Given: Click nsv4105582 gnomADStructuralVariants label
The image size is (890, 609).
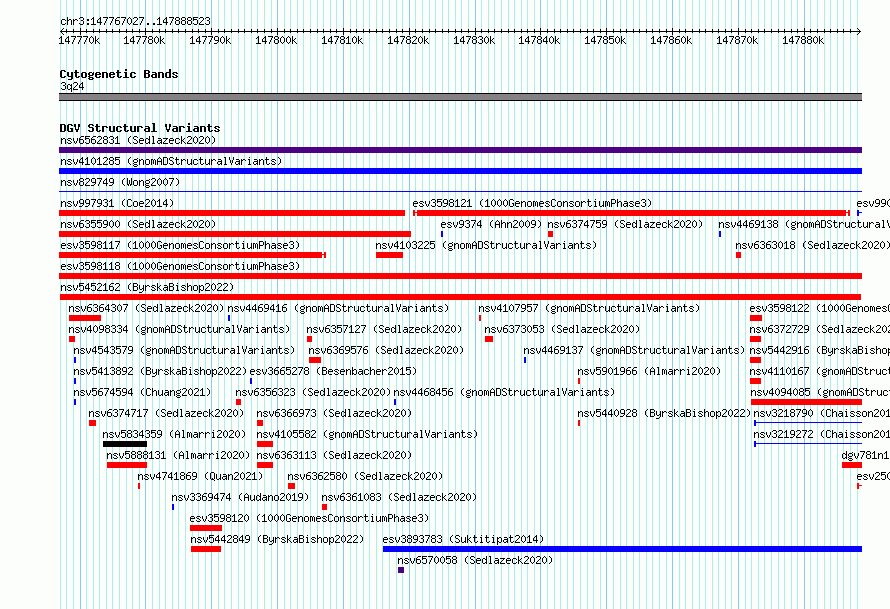Looking at the screenshot, I should pos(367,434).
